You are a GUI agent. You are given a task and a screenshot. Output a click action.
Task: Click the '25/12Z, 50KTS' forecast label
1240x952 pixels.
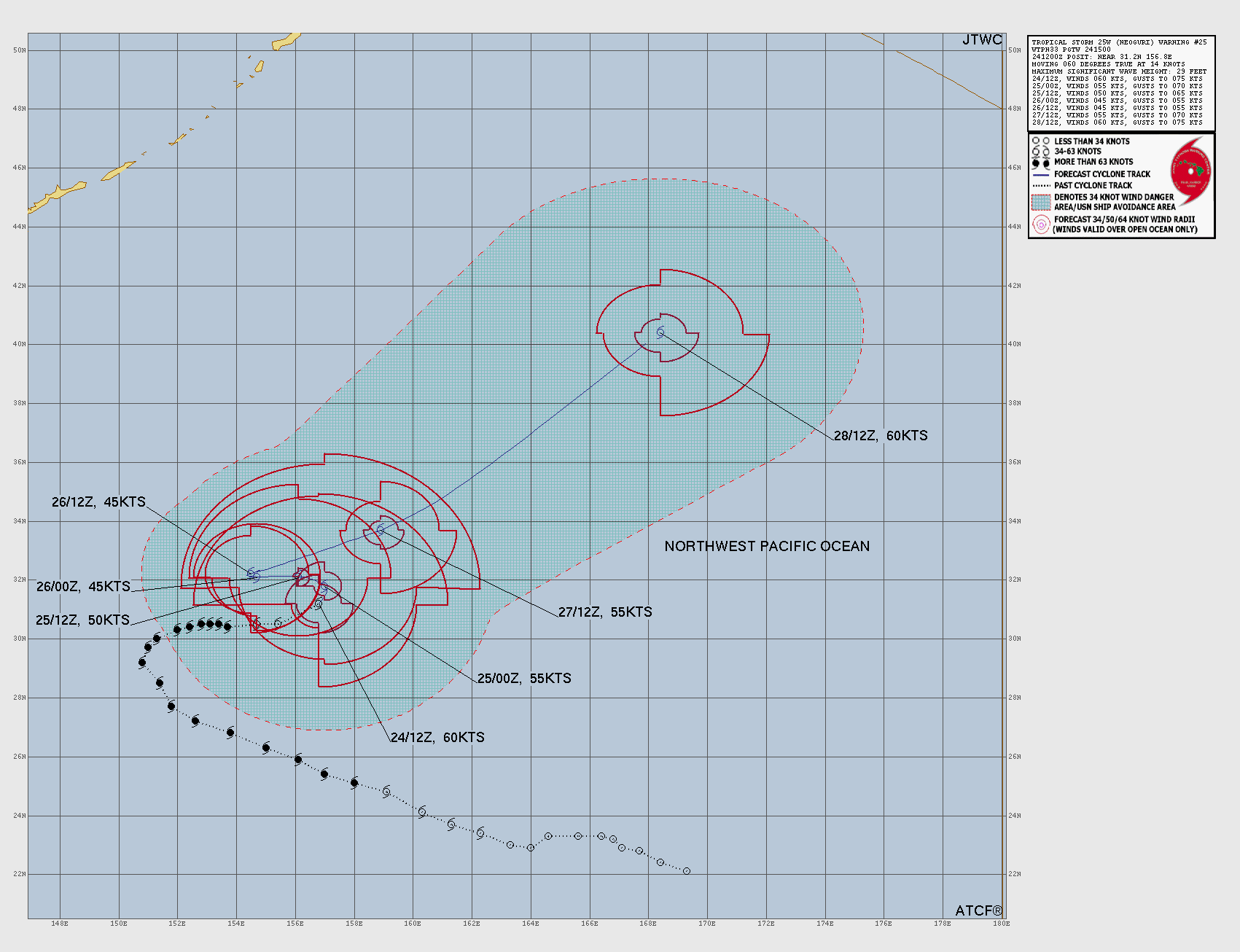tap(82, 620)
